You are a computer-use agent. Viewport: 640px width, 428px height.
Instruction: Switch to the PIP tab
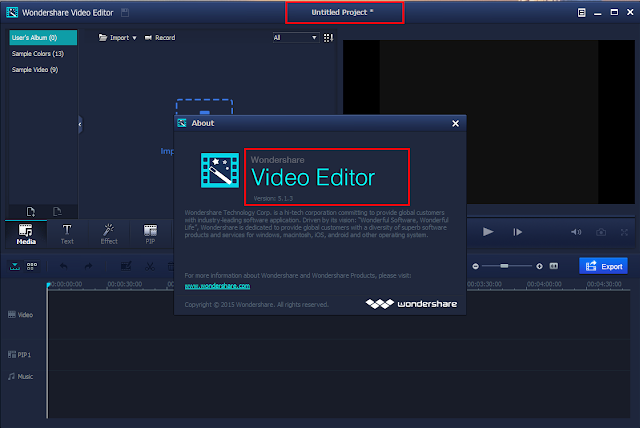pyautogui.click(x=150, y=234)
